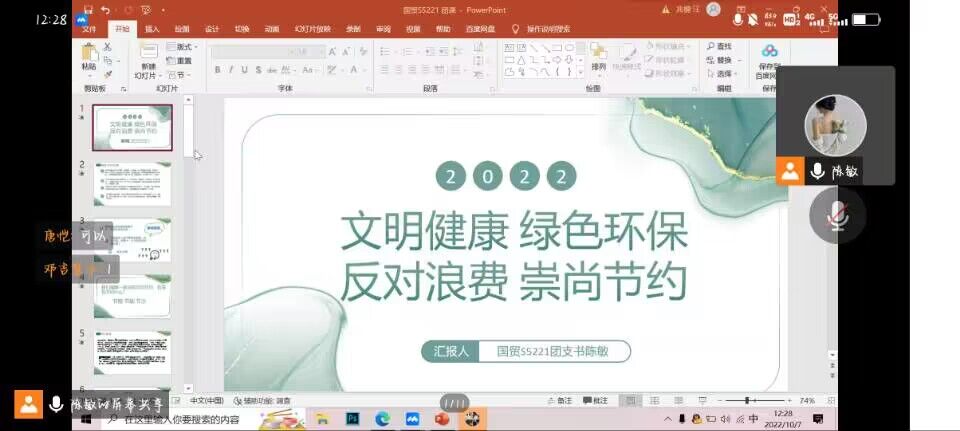Click the Find (查找) tool
The image size is (960, 431).
[x=718, y=46]
